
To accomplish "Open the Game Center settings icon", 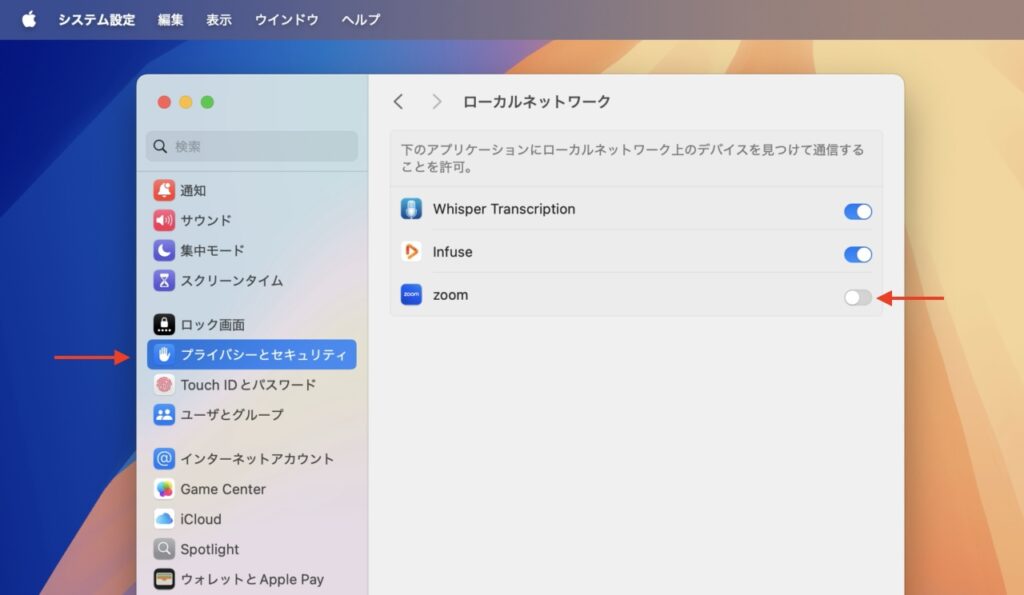I will pyautogui.click(x=165, y=489).
